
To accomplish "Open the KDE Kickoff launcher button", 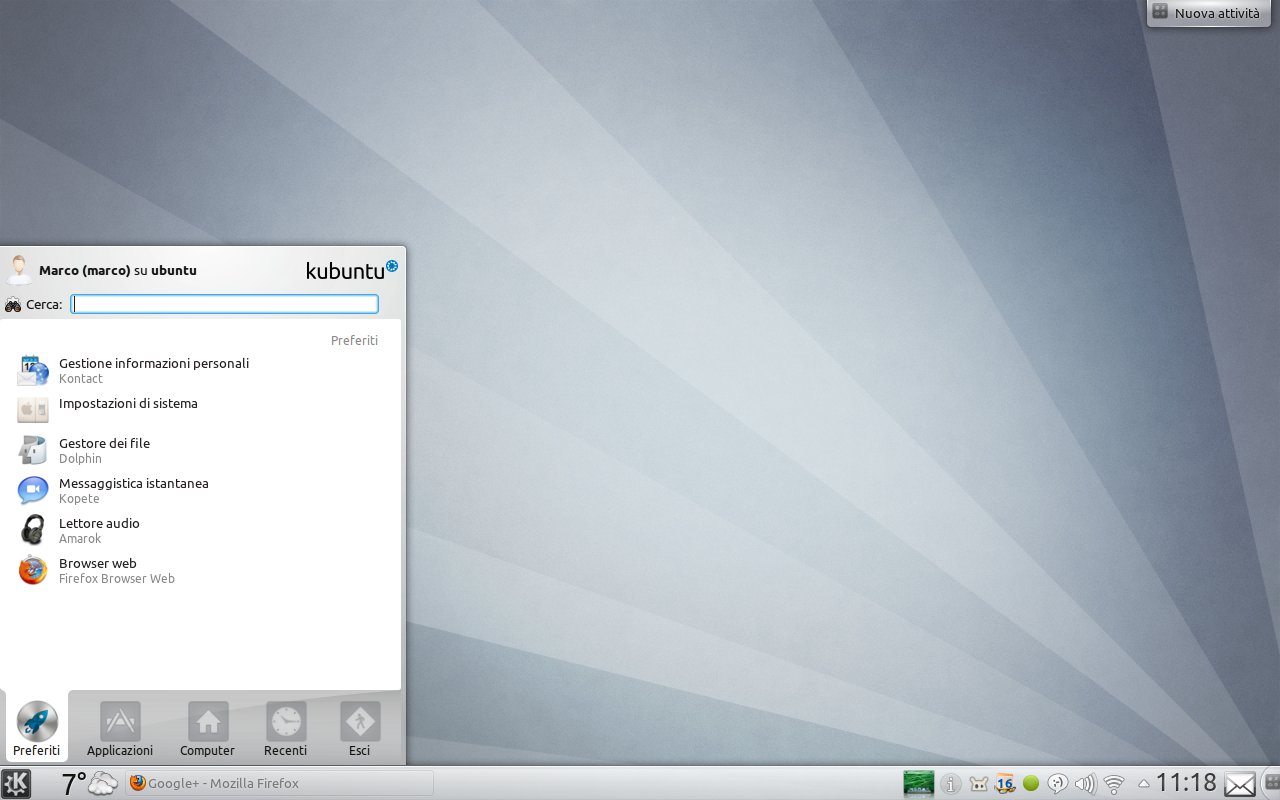I will tap(16, 783).
